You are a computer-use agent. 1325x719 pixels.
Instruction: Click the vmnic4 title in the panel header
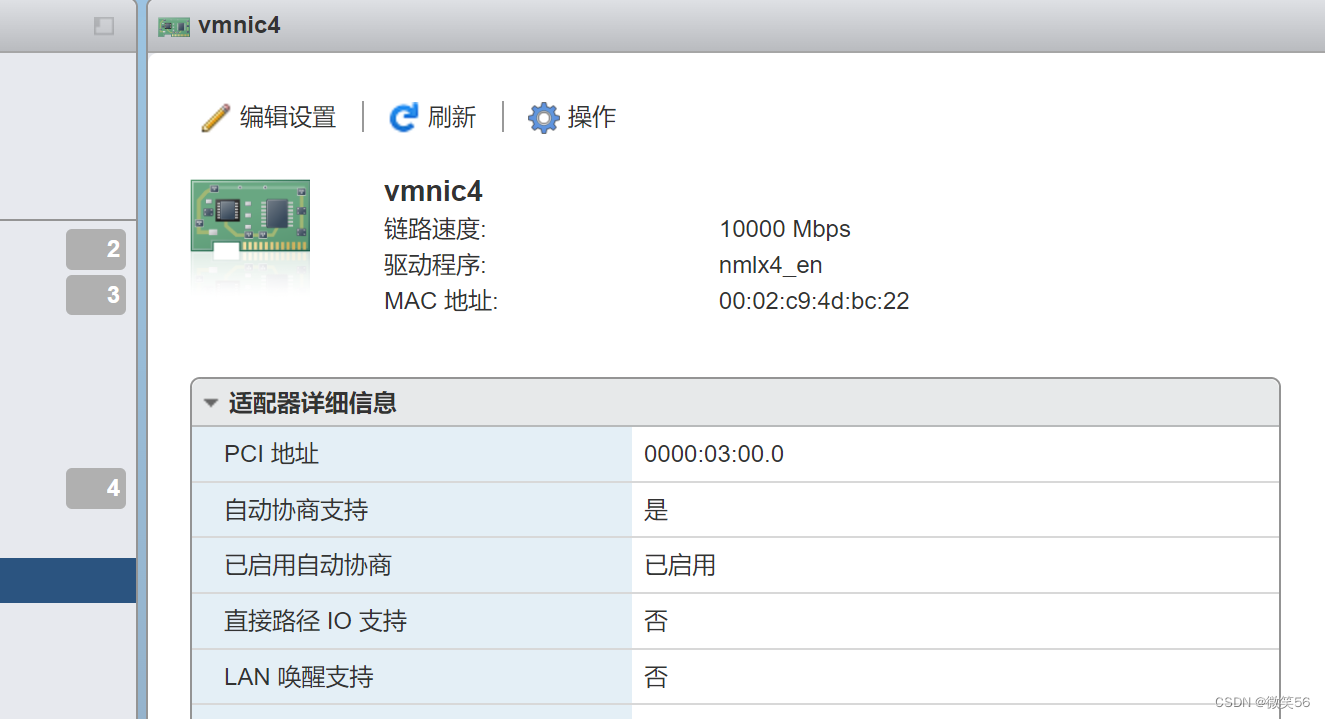tap(239, 26)
